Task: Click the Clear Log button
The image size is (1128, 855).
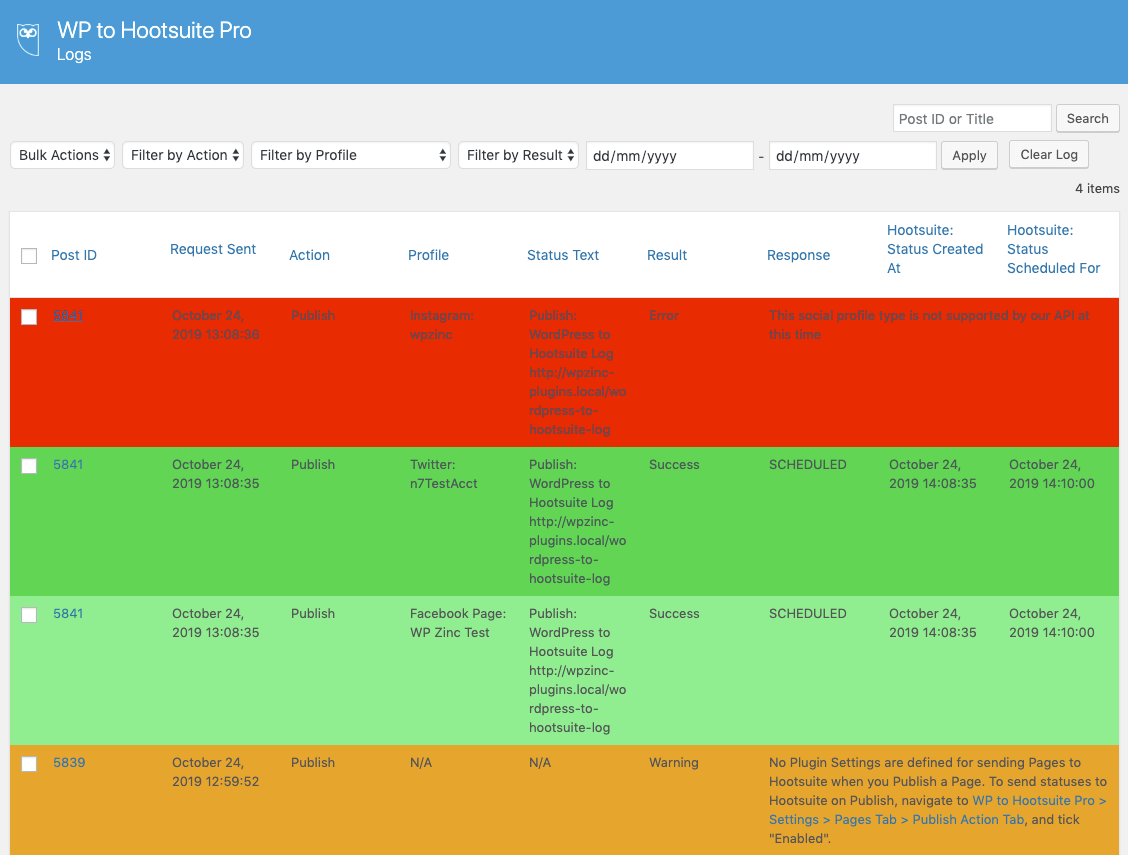Action: tap(1049, 154)
